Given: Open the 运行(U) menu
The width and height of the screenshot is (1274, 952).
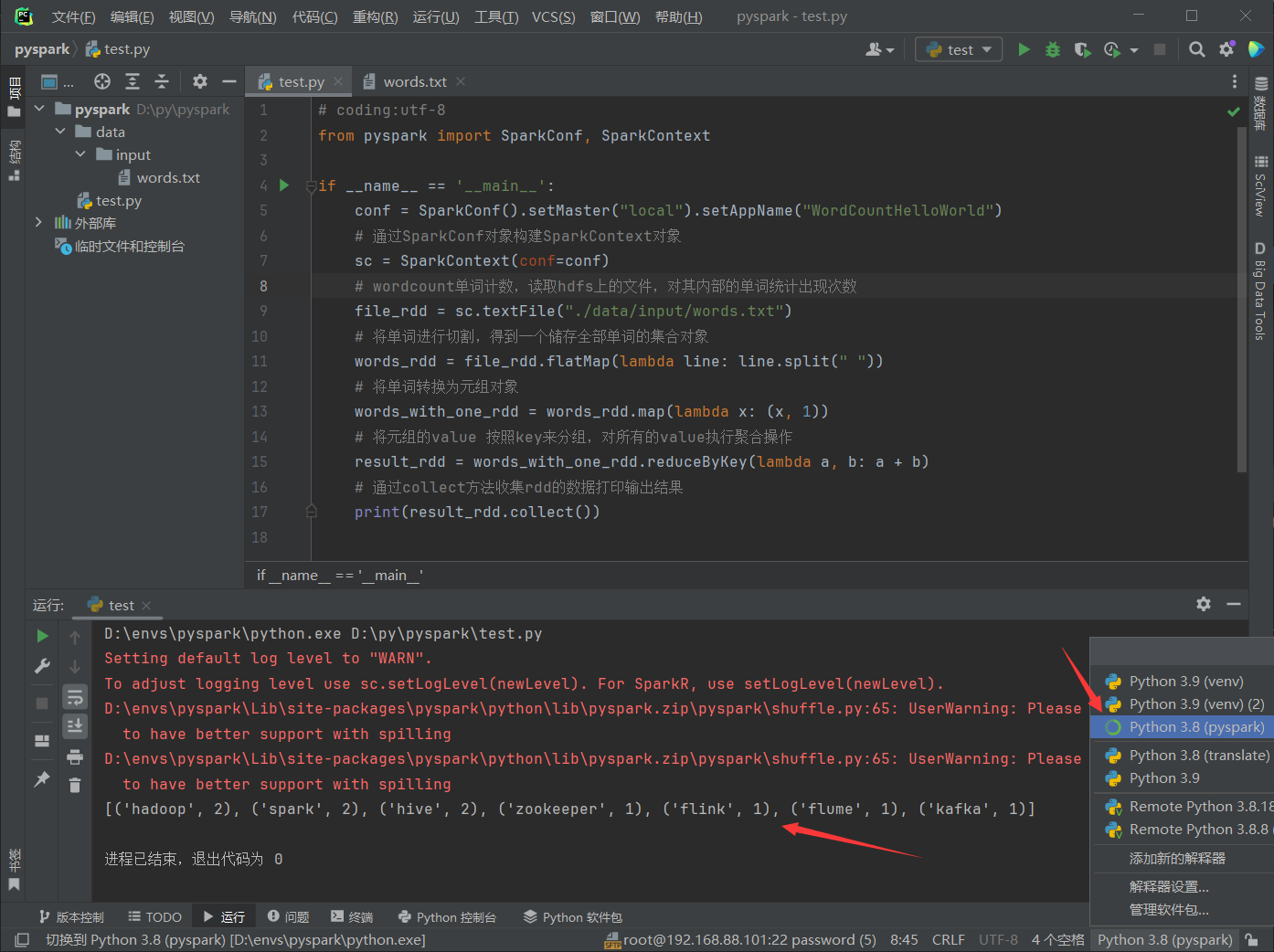Looking at the screenshot, I should tap(436, 16).
